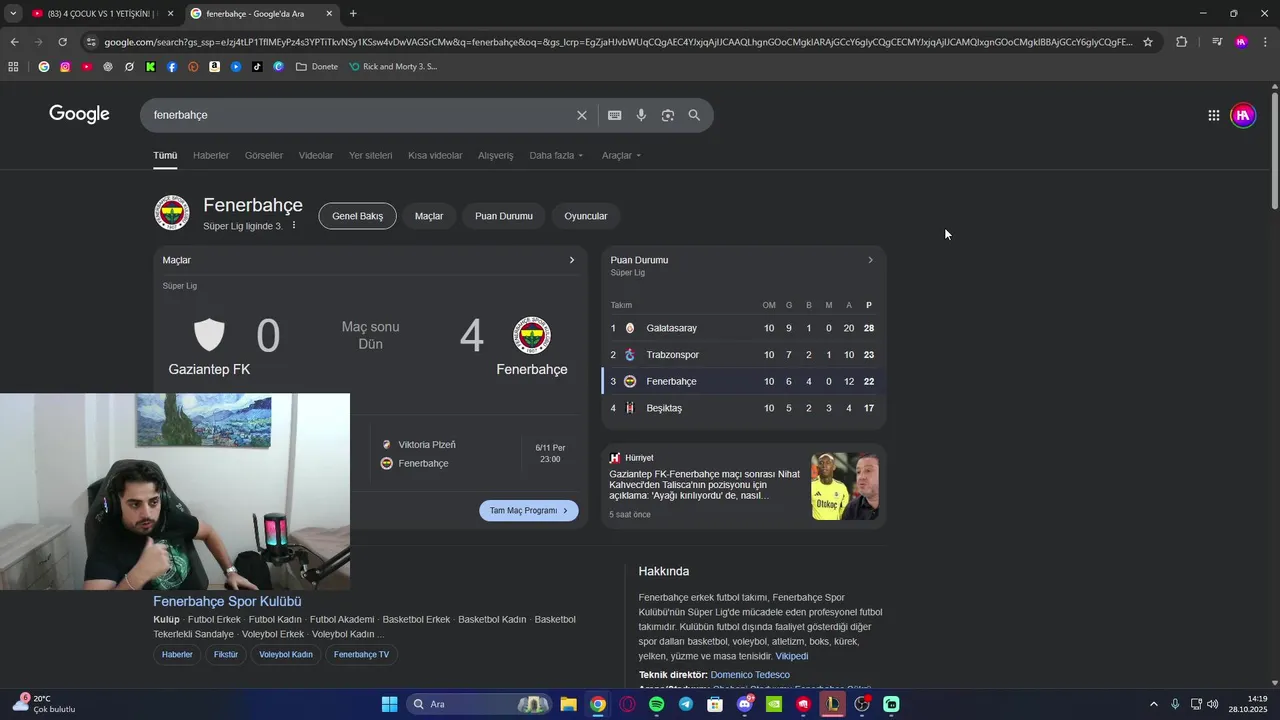The image size is (1280, 720).
Task: Open the on-screen keyboard input tool
Action: (x=615, y=115)
